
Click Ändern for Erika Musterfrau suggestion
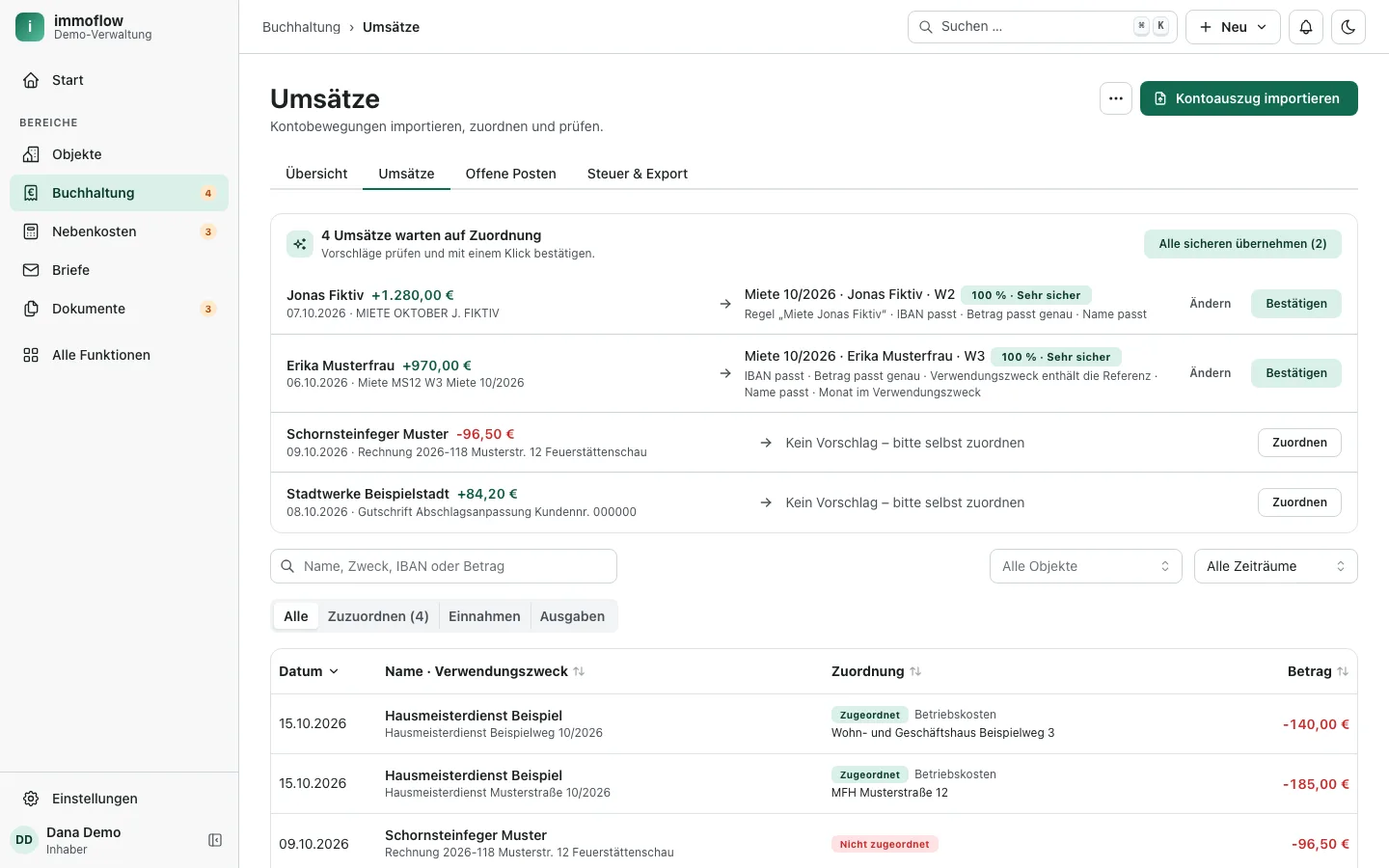tap(1211, 373)
